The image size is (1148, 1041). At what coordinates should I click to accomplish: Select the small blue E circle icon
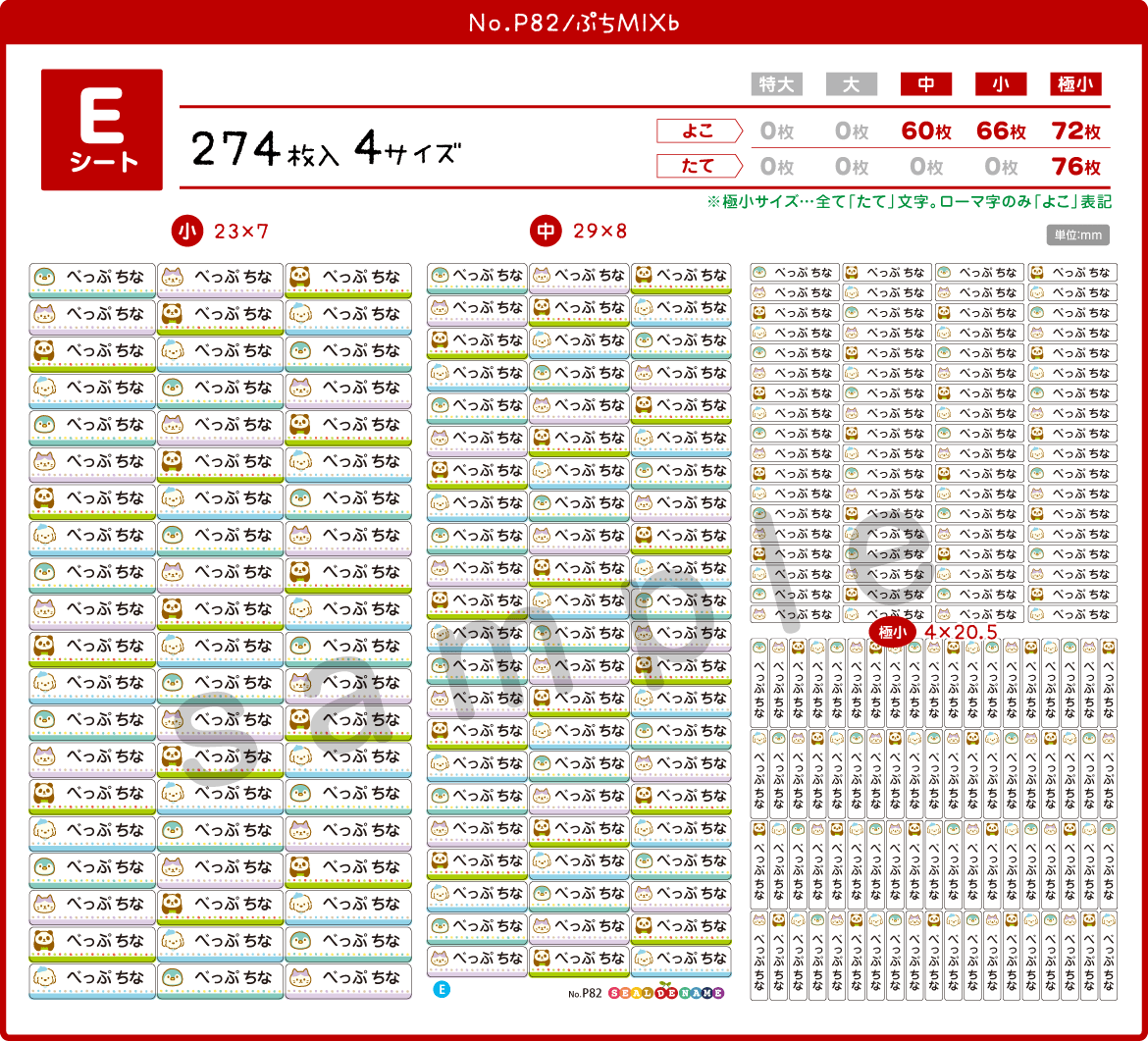442,990
